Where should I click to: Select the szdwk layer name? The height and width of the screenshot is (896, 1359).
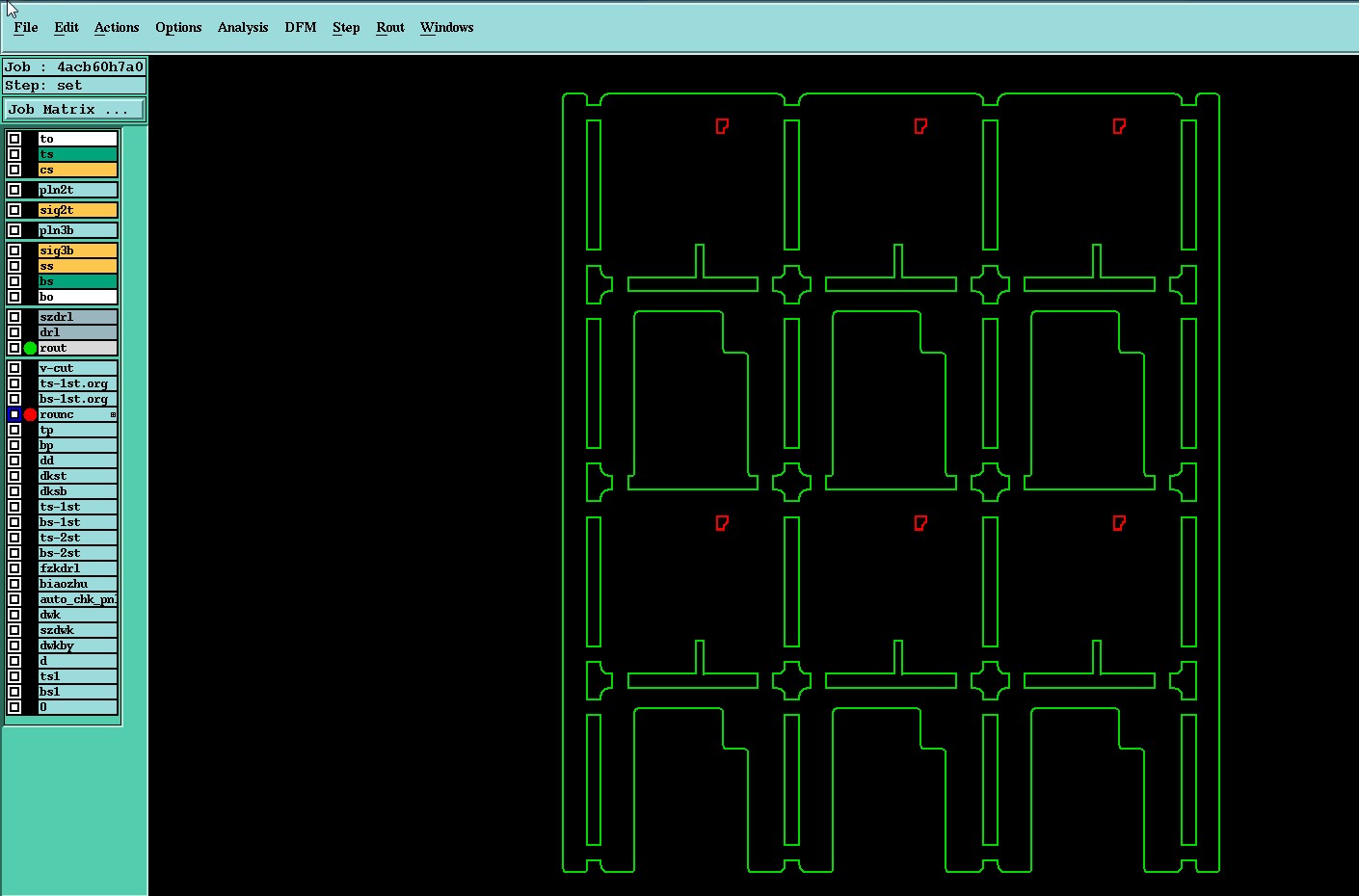[77, 630]
